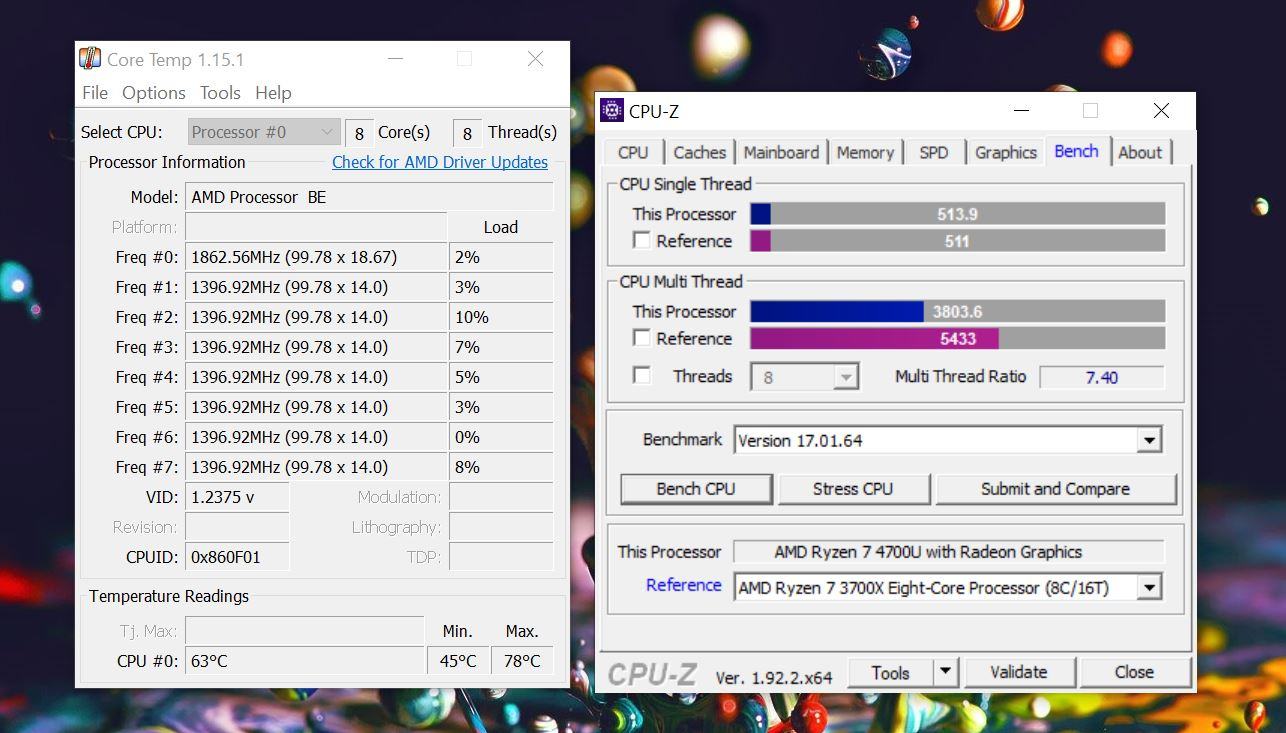Click the Core Temp app icon in title bar
This screenshot has width=1286, height=733.
point(90,59)
